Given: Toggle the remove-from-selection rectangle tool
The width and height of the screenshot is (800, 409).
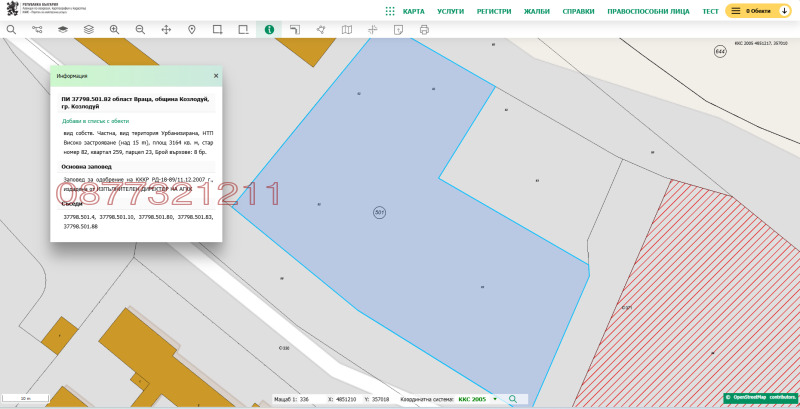Looking at the screenshot, I should (243, 30).
